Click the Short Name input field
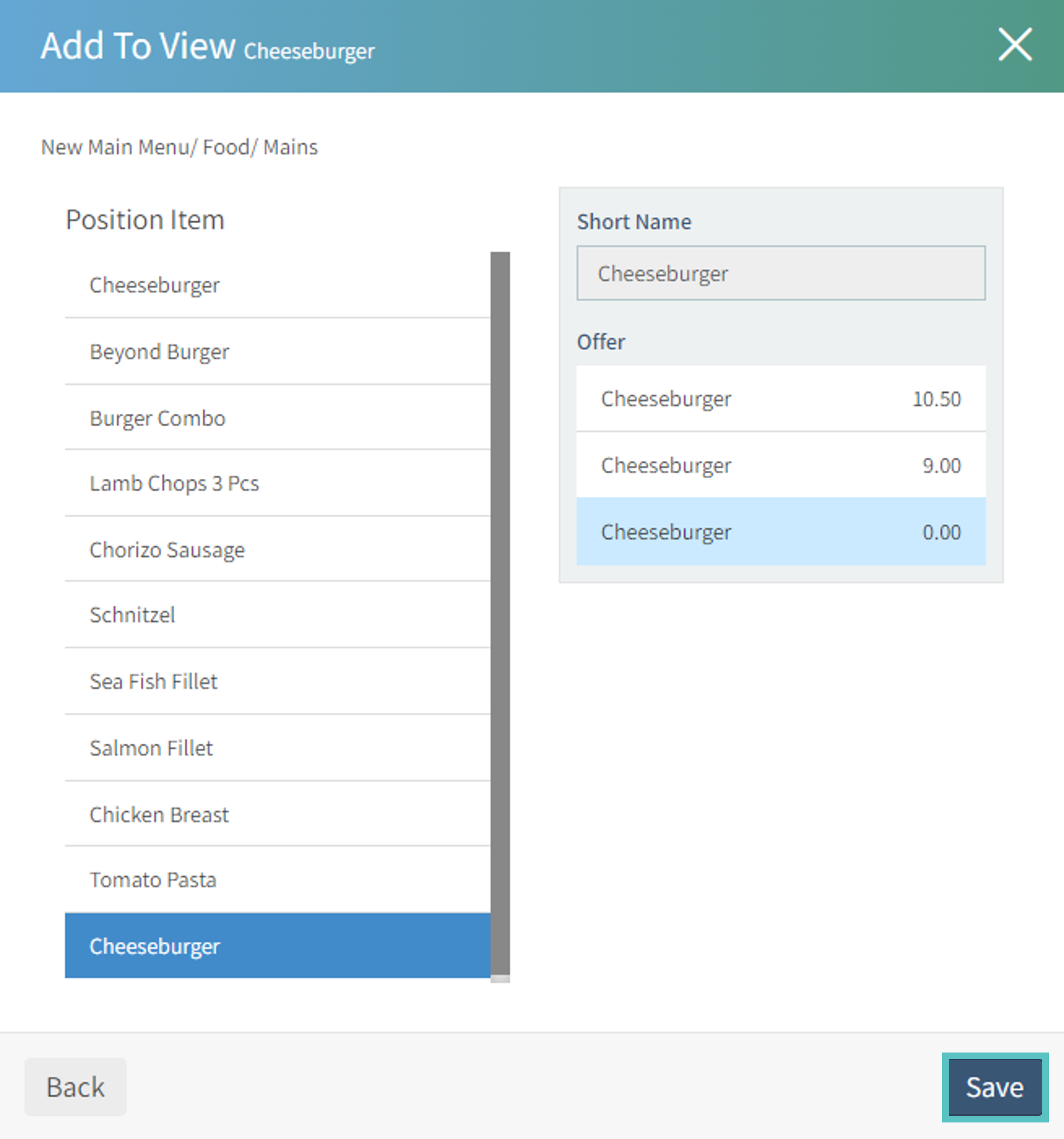 [x=781, y=273]
